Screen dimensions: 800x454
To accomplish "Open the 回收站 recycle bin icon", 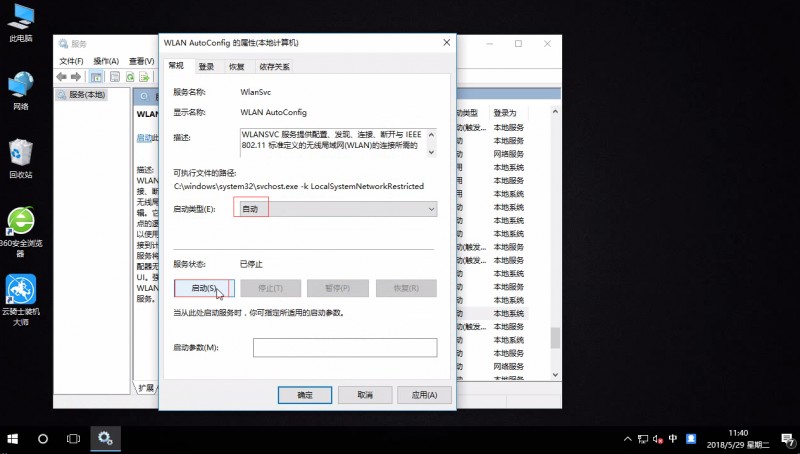I will pyautogui.click(x=21, y=159).
